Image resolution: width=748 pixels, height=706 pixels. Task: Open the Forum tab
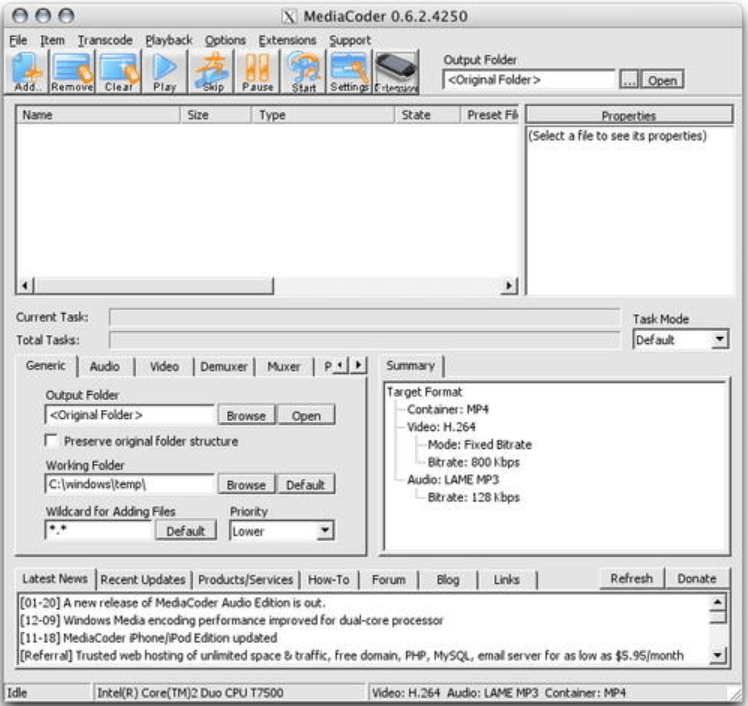(x=389, y=580)
